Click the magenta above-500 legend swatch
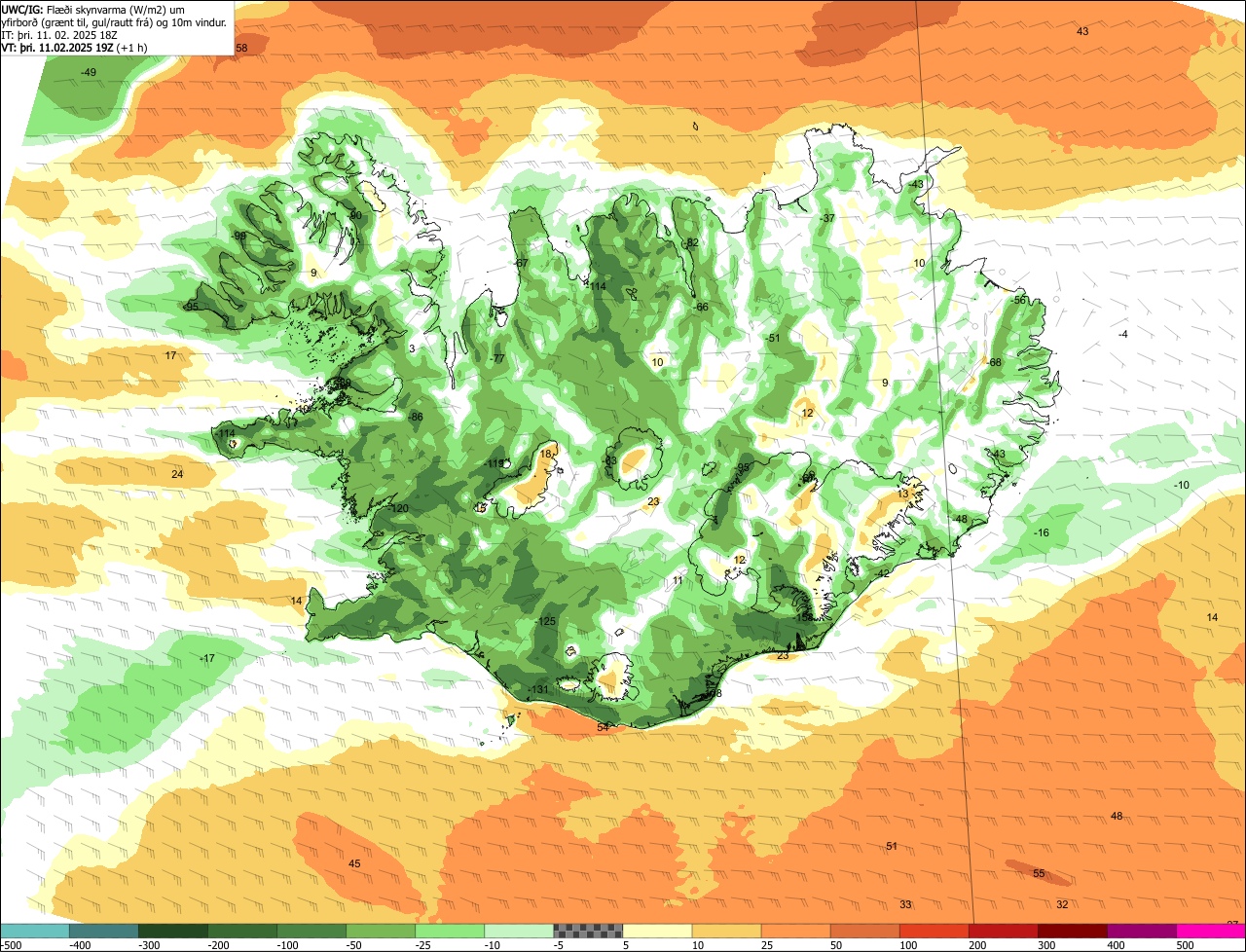Viewport: 1246px width, 952px height. (x=1211, y=930)
